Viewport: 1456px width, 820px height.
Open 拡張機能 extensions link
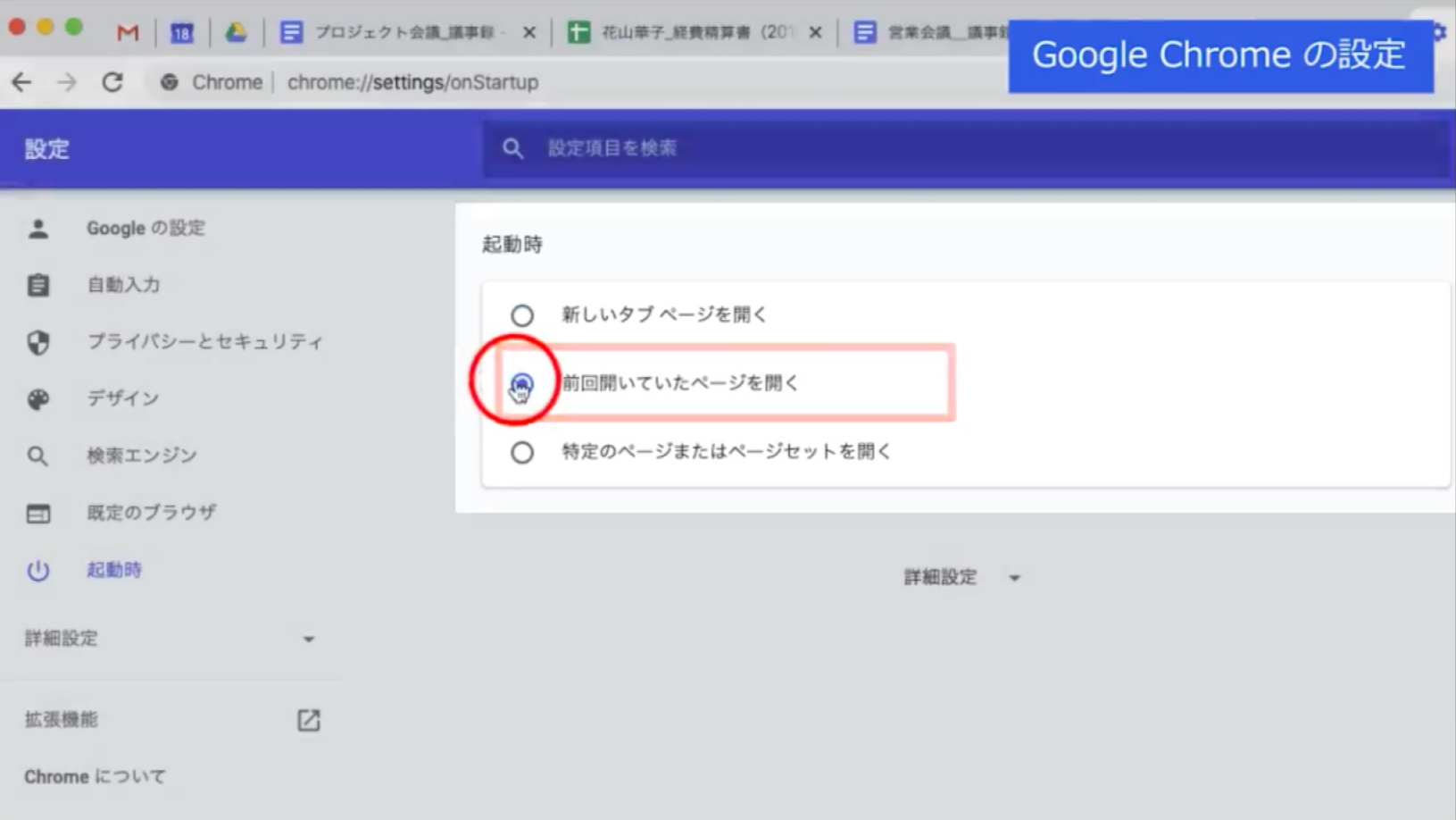coord(61,719)
